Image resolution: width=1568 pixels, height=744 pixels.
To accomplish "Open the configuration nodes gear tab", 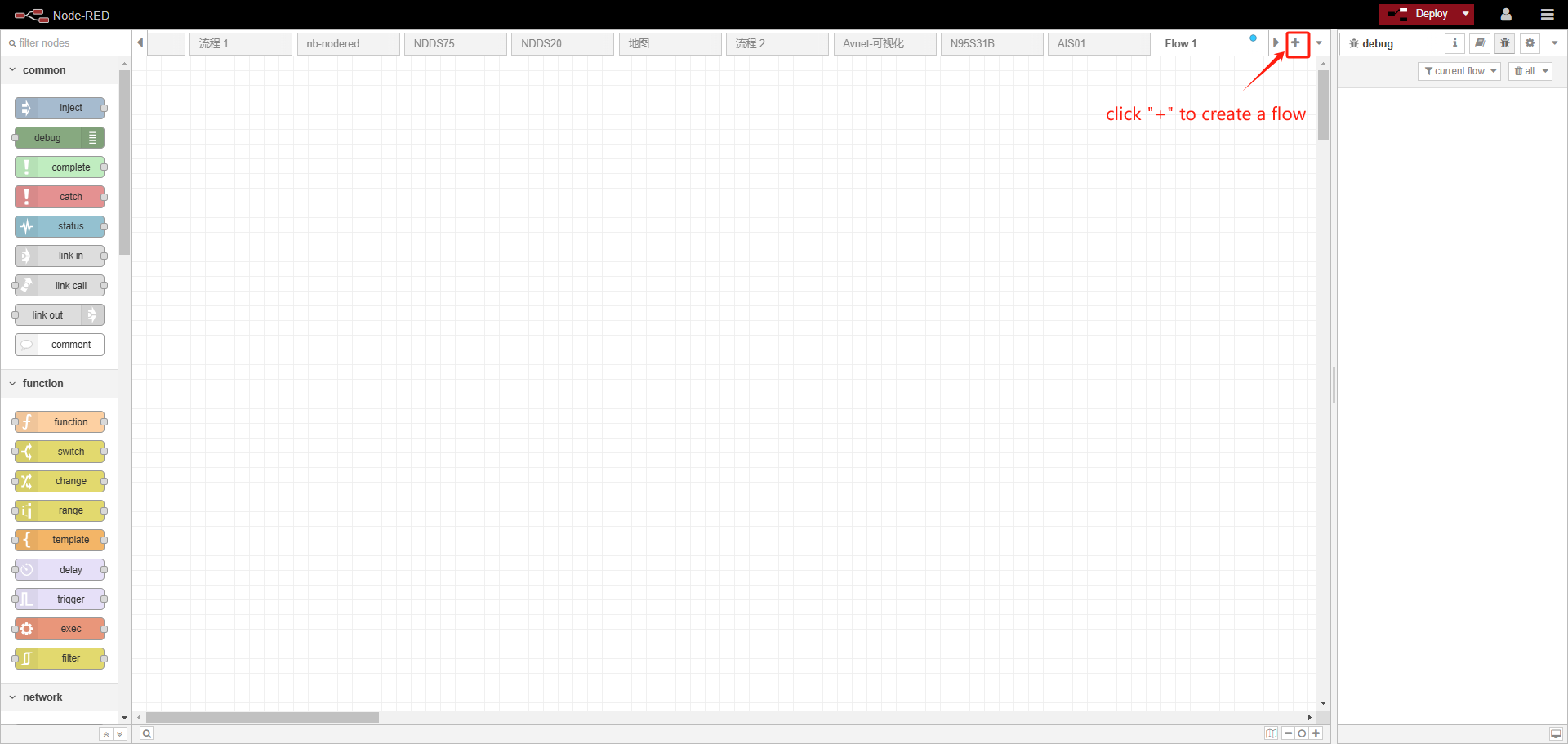I will click(x=1530, y=43).
